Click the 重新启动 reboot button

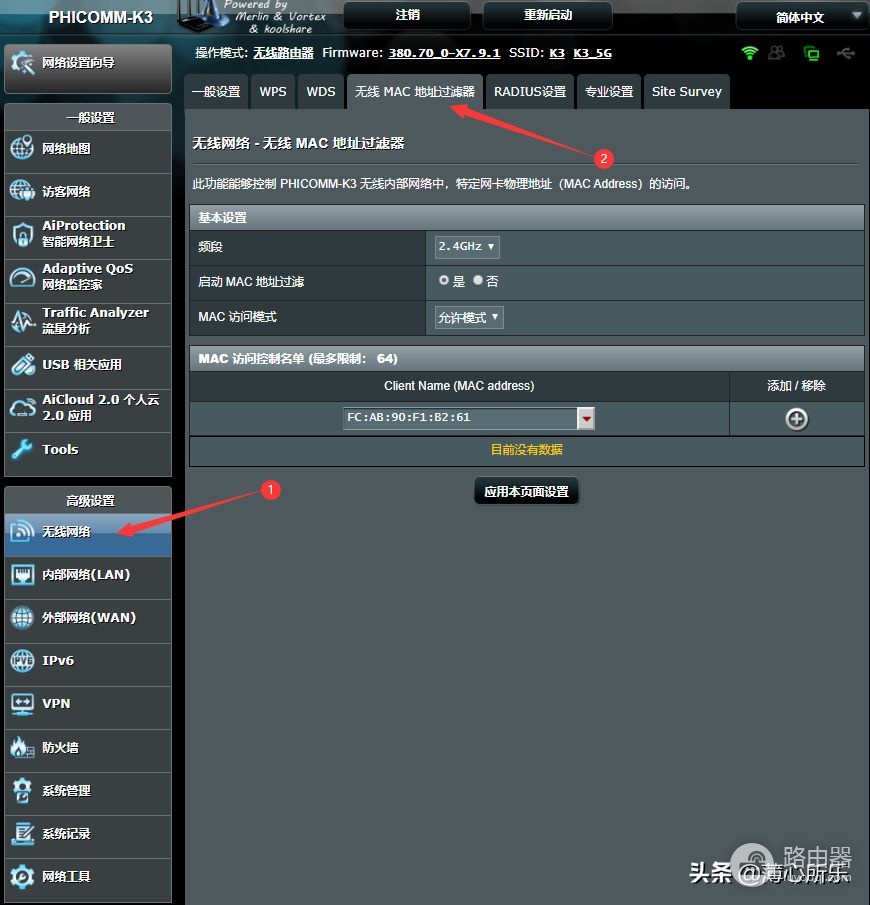(547, 15)
